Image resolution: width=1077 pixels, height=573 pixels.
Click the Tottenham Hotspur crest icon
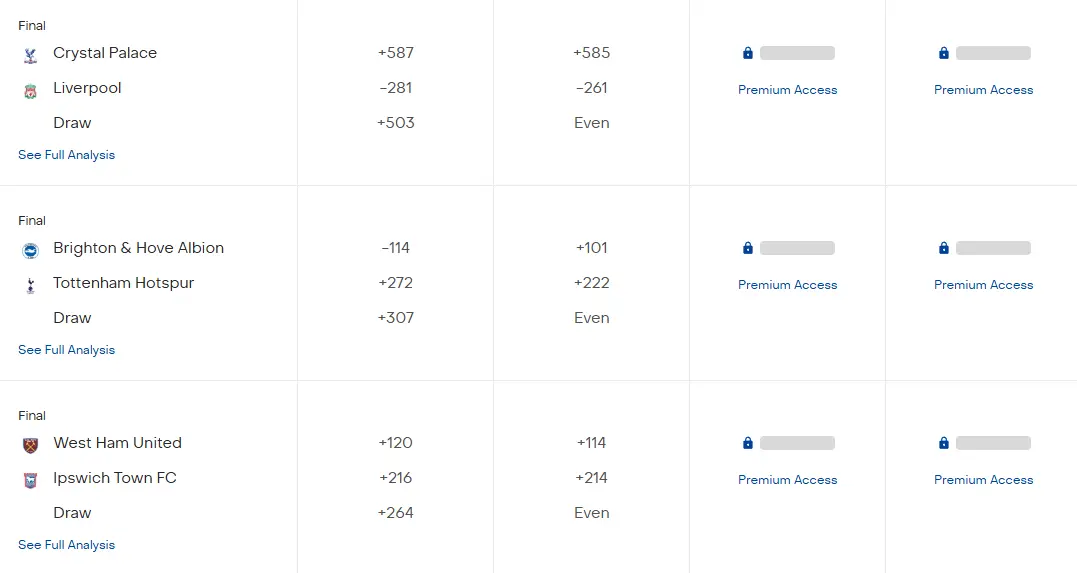click(30, 286)
